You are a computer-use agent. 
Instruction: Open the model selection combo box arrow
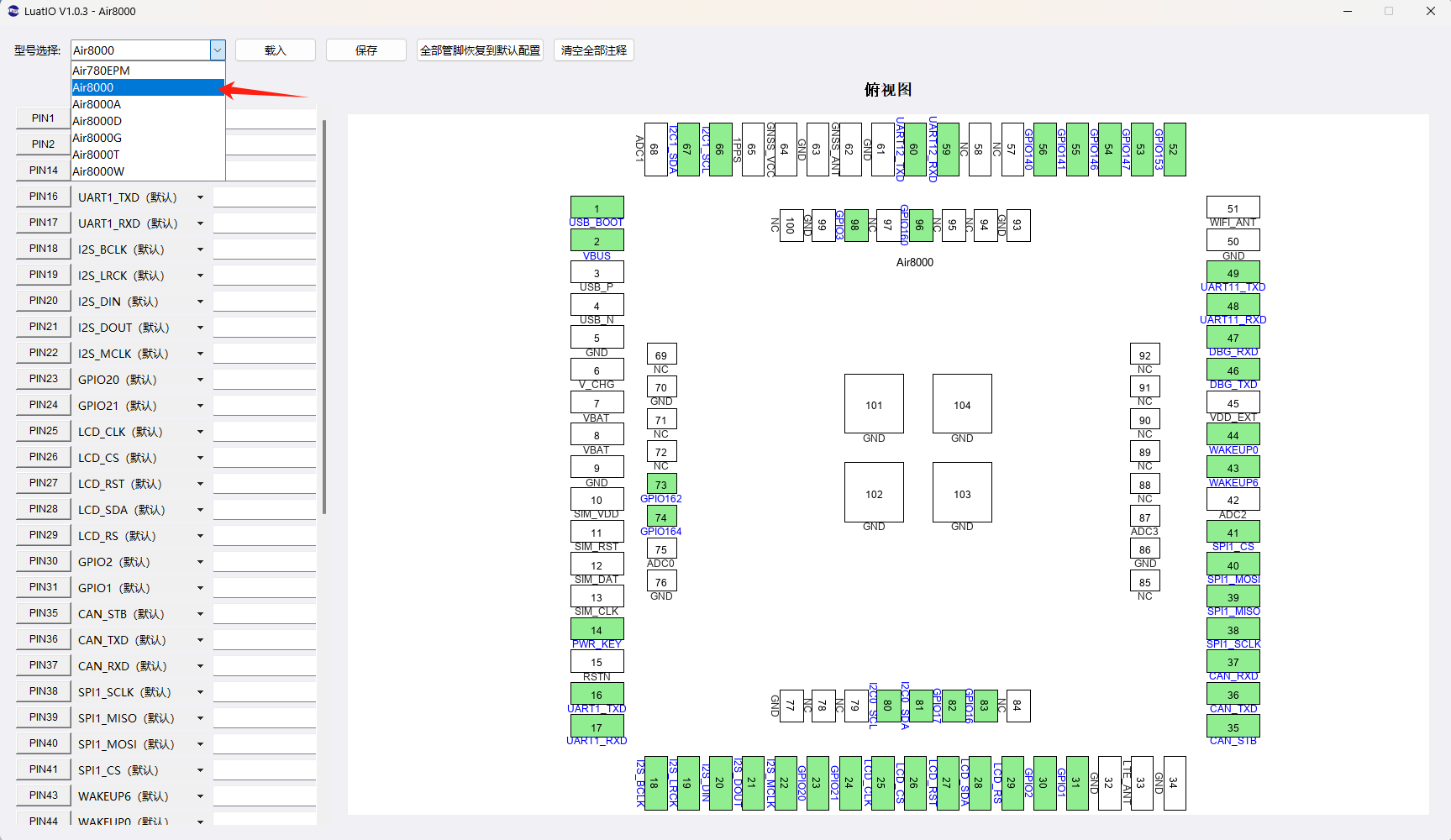point(218,50)
